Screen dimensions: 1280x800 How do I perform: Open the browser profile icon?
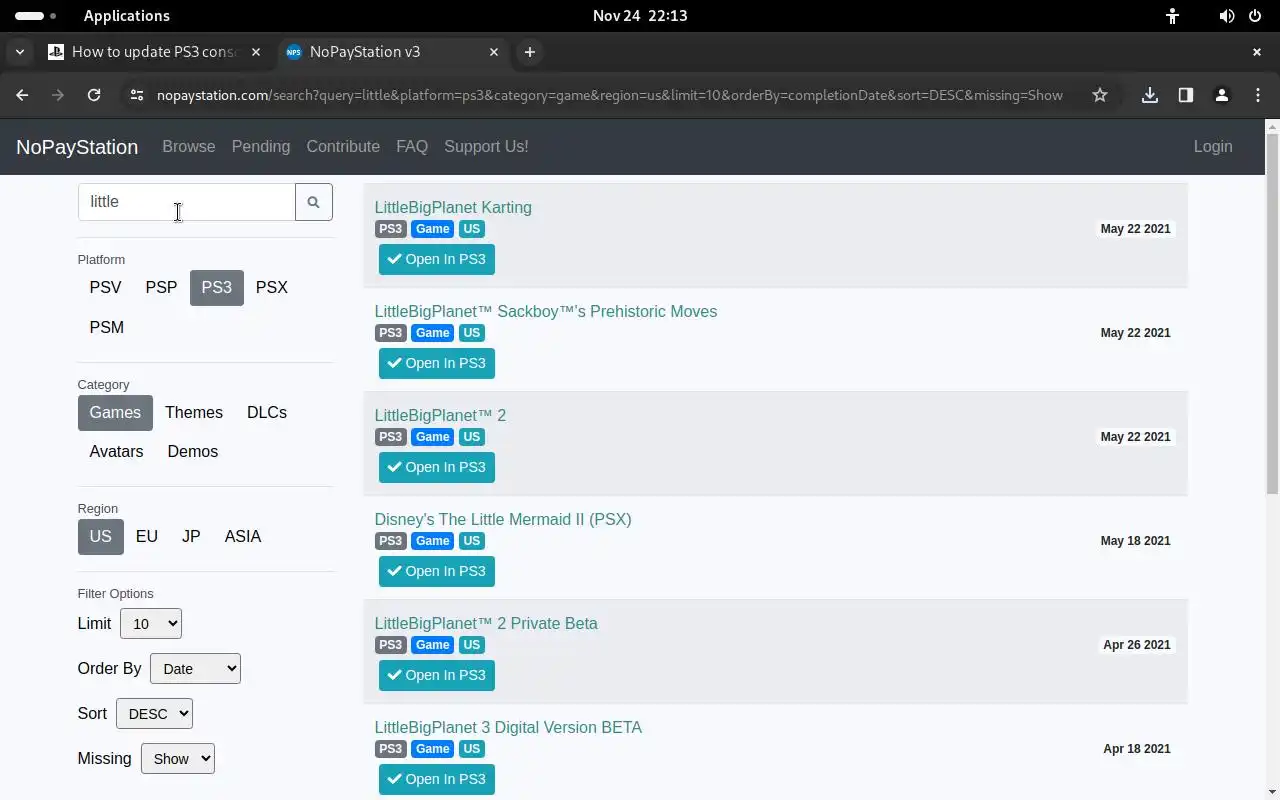1222,95
